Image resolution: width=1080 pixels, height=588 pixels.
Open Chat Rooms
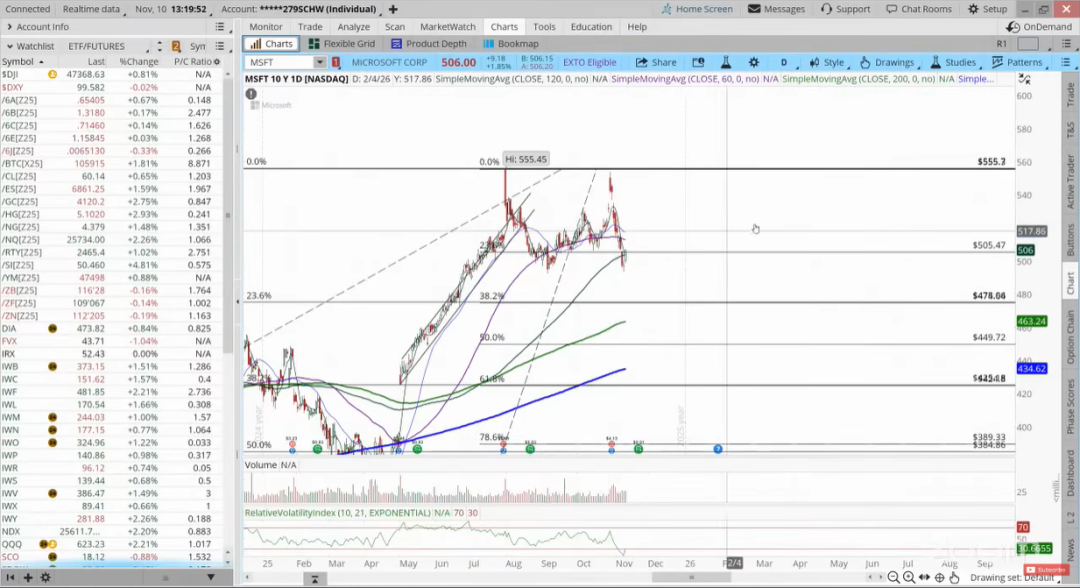click(919, 9)
